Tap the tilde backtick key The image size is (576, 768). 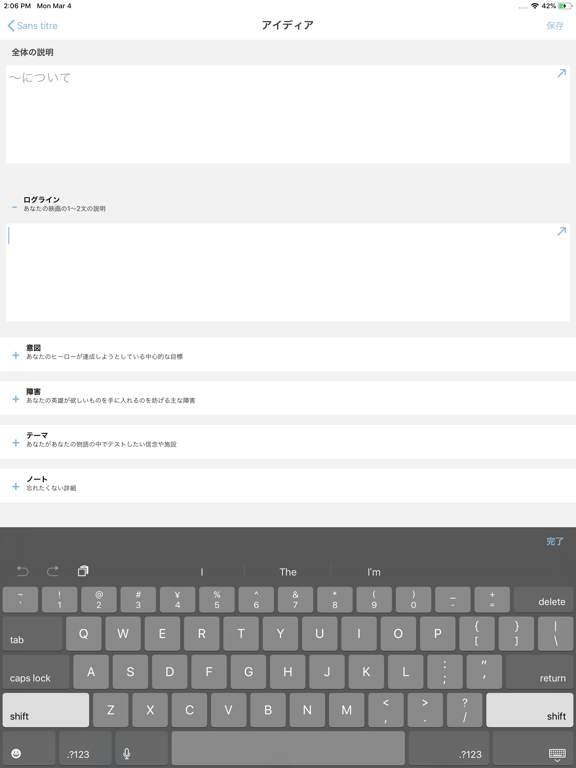click(20, 600)
